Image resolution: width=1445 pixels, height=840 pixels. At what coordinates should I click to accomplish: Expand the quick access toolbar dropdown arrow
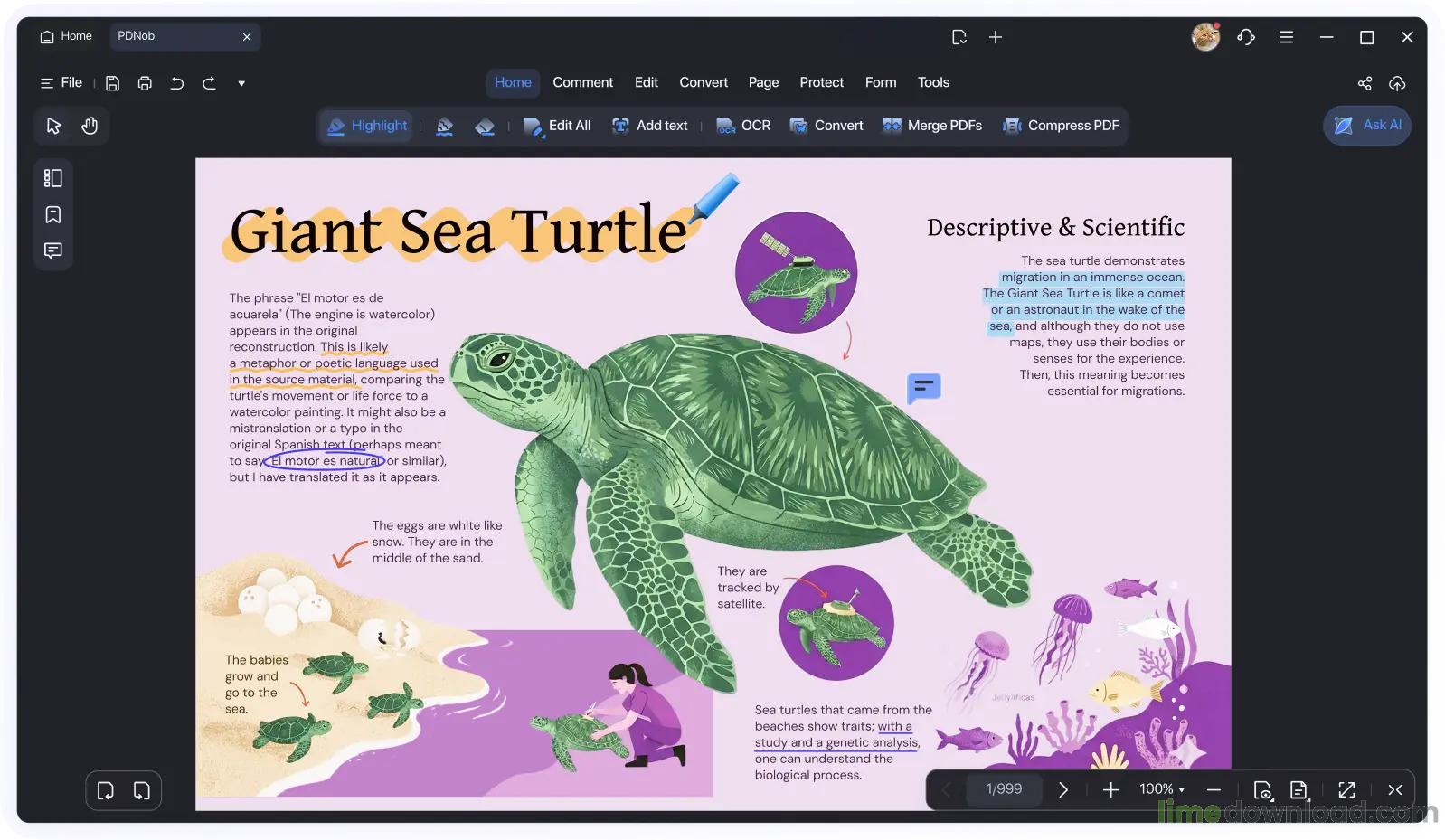pos(241,83)
